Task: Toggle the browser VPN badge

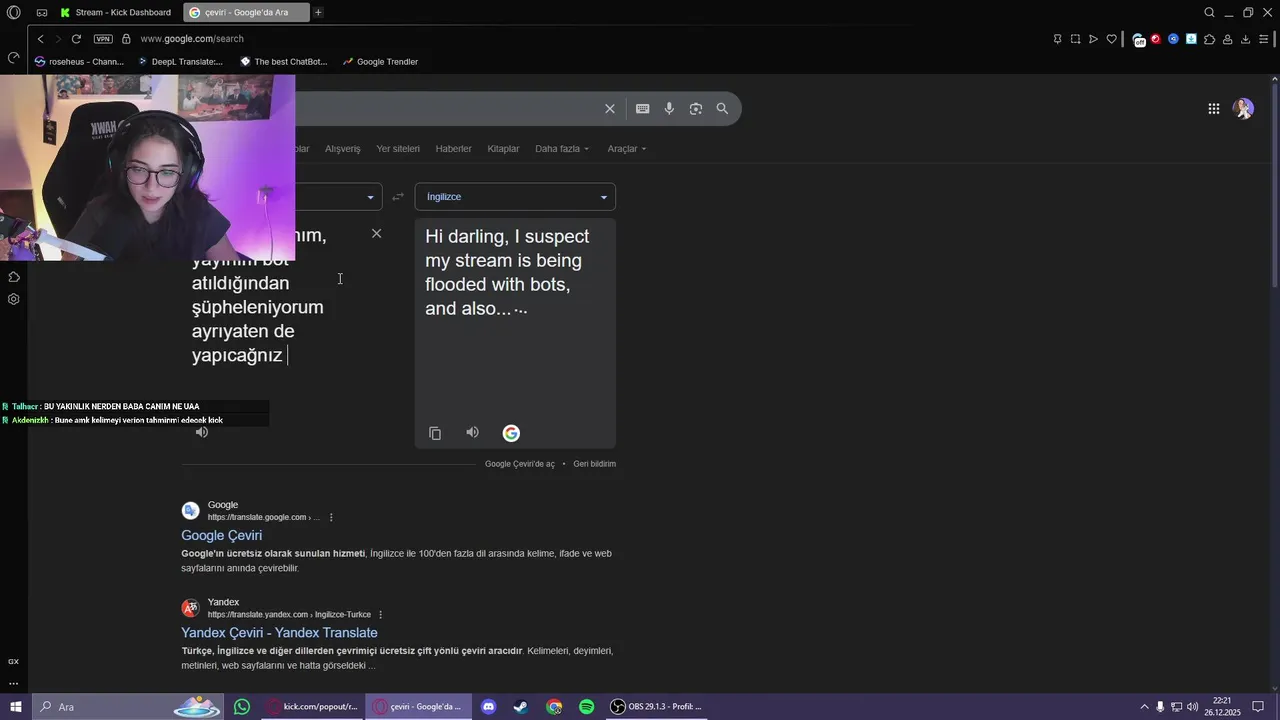Action: tap(103, 39)
